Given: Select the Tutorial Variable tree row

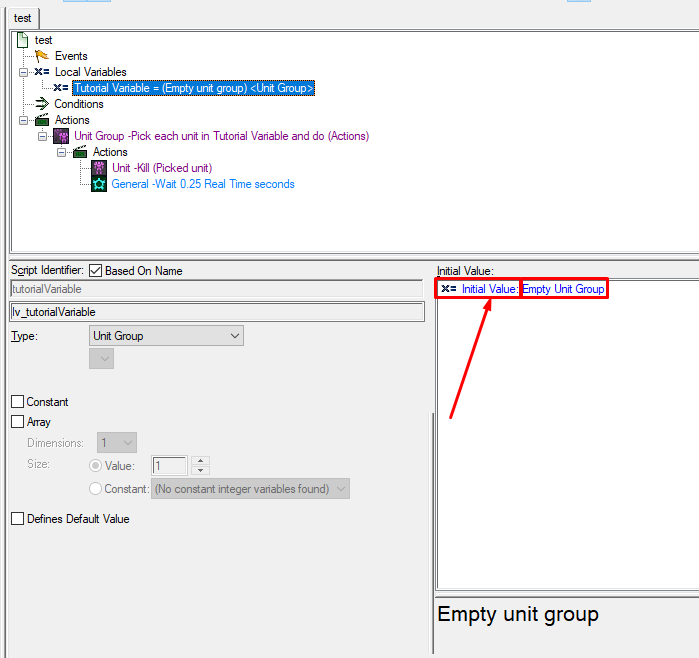Looking at the screenshot, I should tap(193, 88).
